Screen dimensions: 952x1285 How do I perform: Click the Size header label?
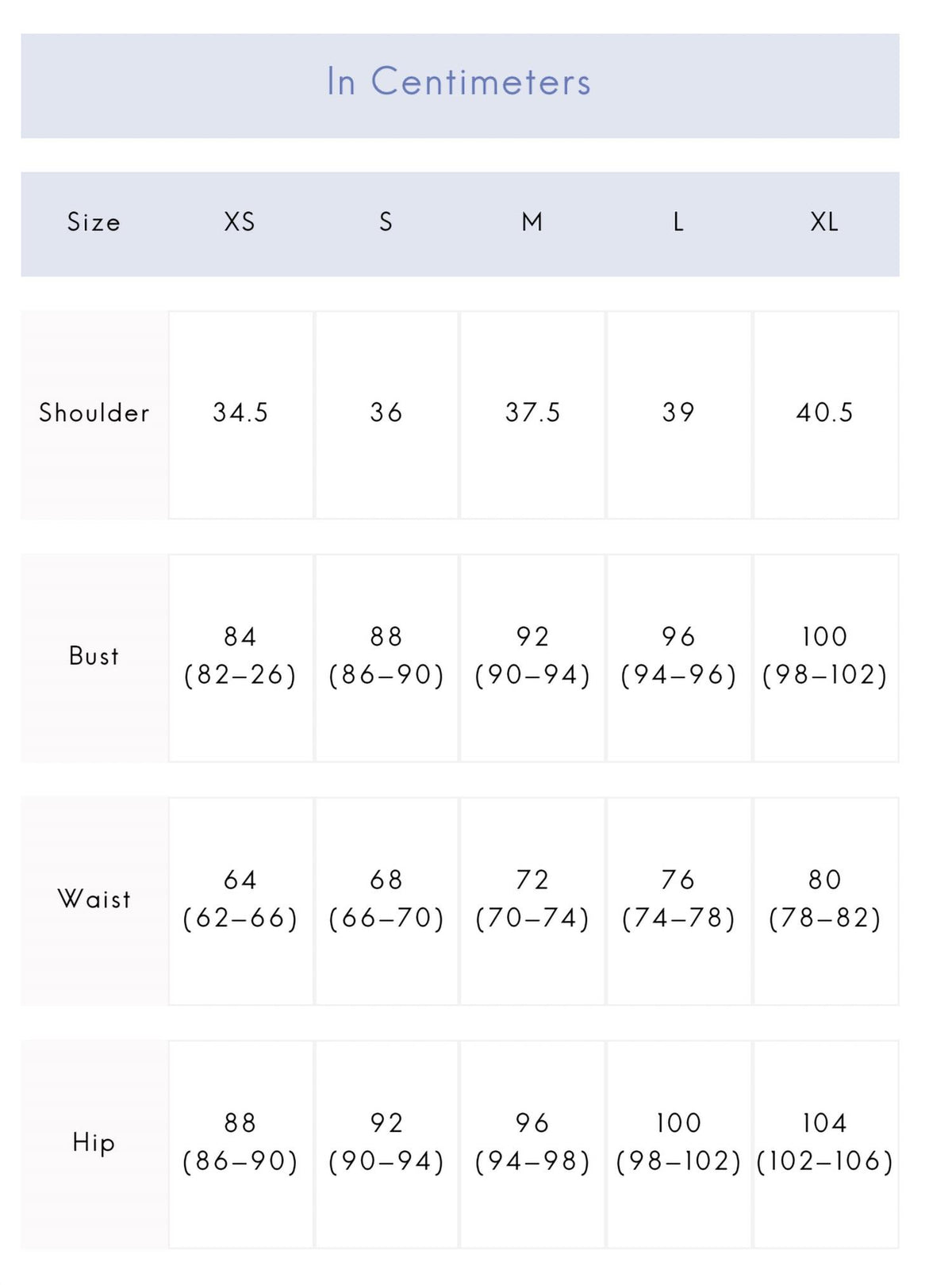[94, 222]
